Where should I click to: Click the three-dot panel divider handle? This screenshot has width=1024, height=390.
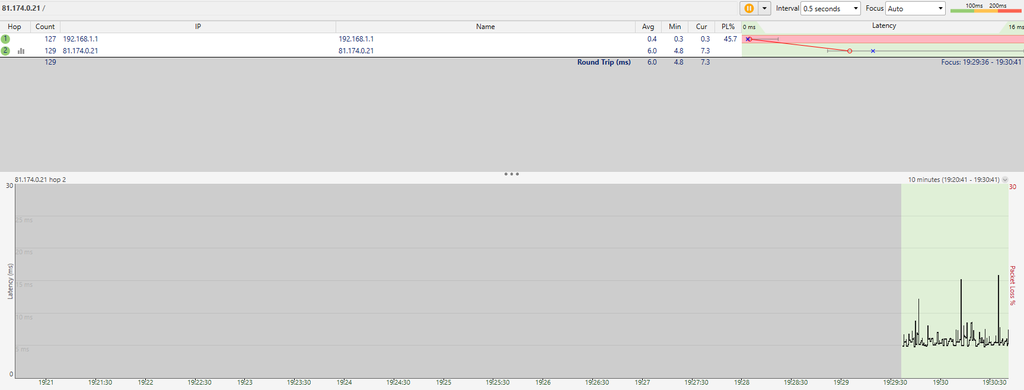511,174
